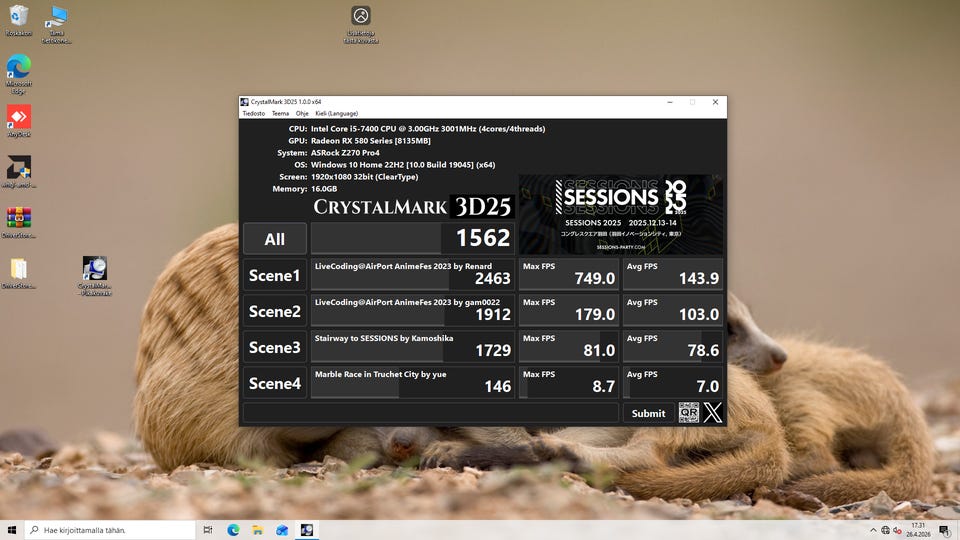Open File Explorer from the taskbar
Image resolution: width=960 pixels, height=540 pixels.
258,530
